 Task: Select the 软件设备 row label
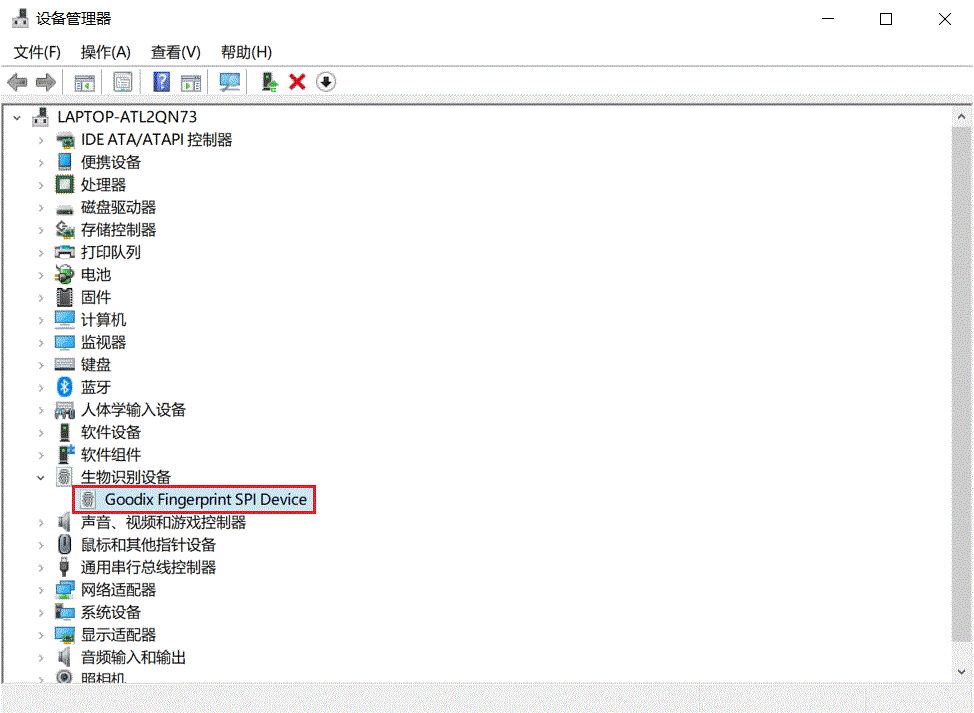coord(111,432)
